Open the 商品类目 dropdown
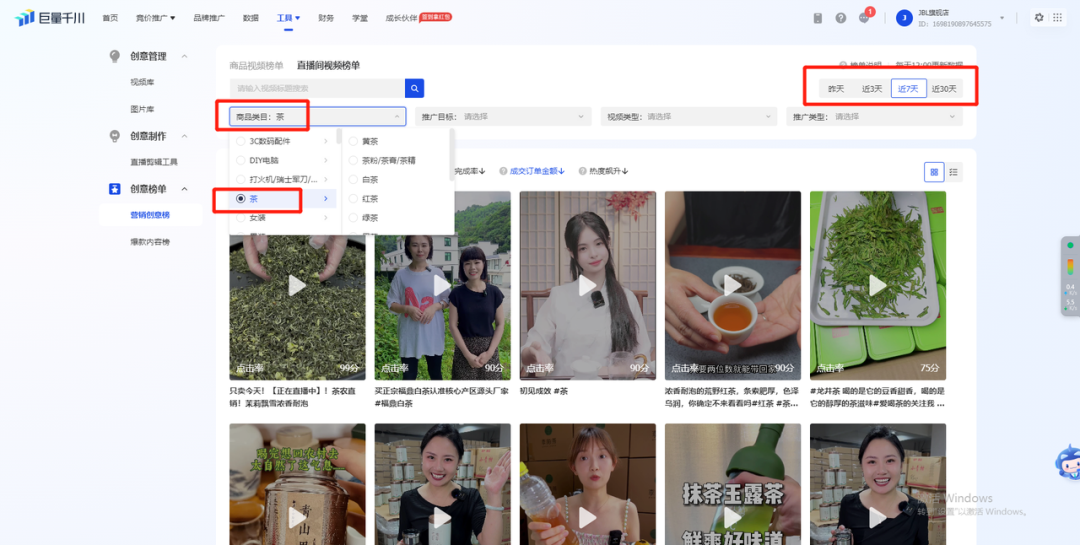 (318, 117)
